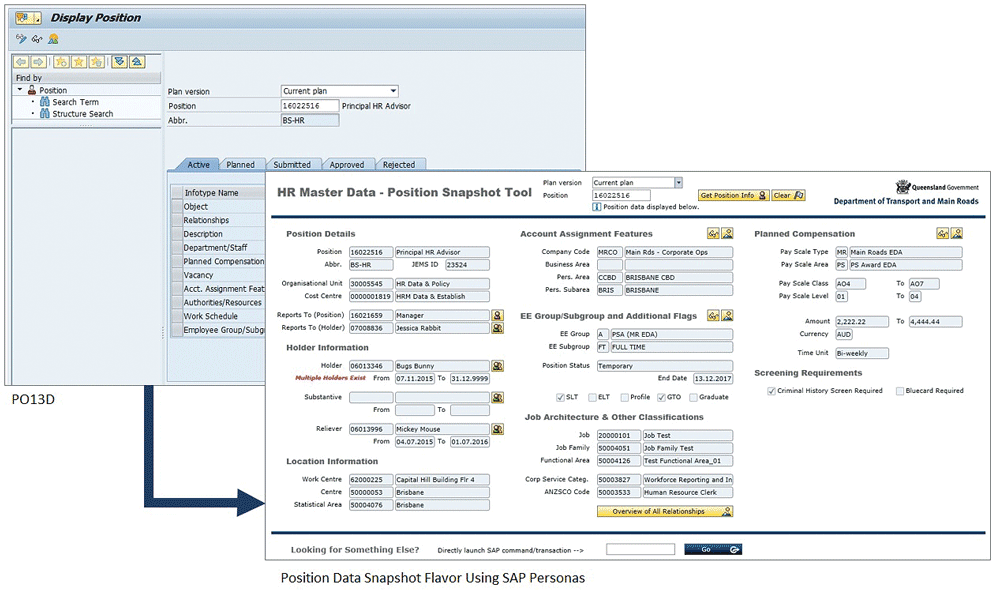The image size is (1000, 590).
Task: Collapse the Position node in Find by tree
Action: pos(20,90)
